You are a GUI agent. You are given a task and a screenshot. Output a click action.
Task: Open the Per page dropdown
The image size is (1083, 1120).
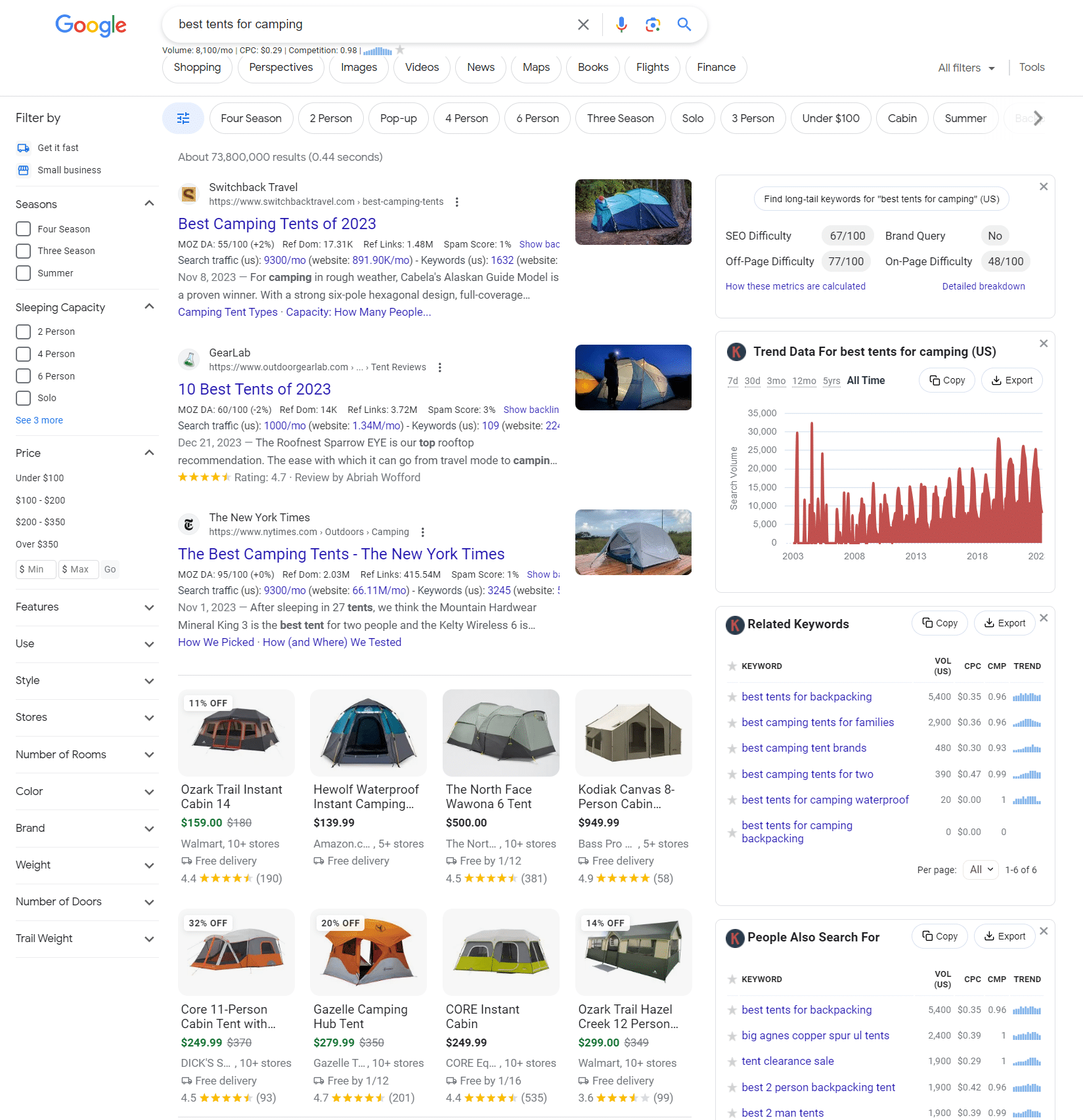click(981, 870)
